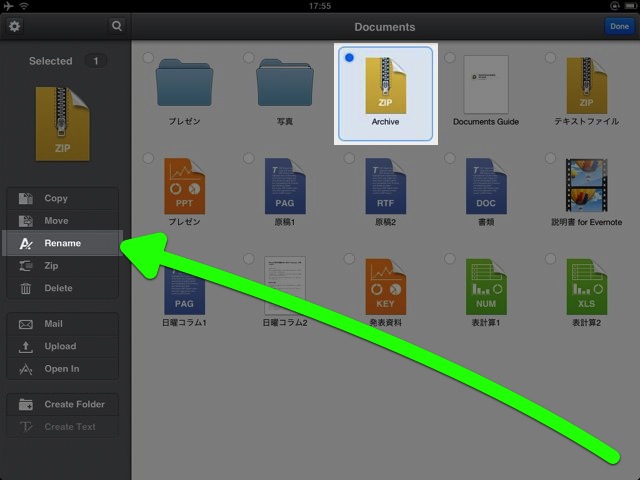Screen dimensions: 640x480
Task: Click the Mail envelope icon
Action: click(x=25, y=324)
